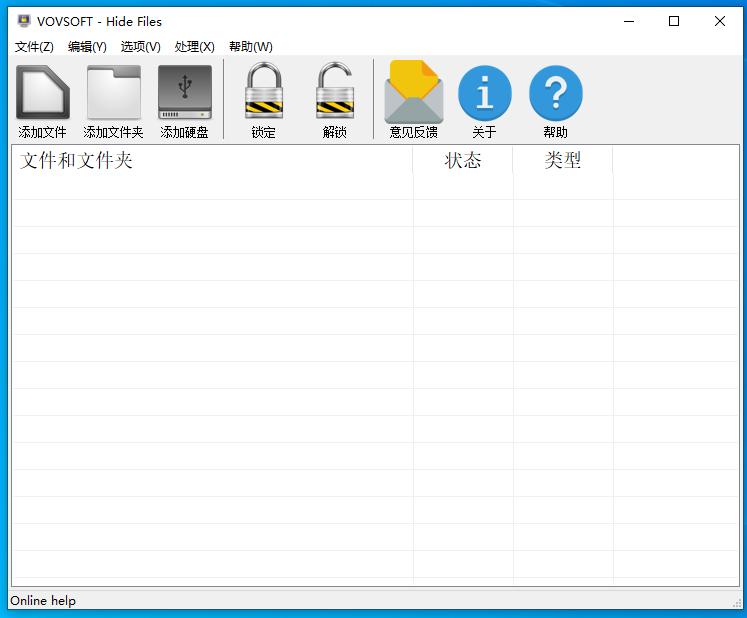Screen dimensions: 747x618
Task: Click the 添加文件夹 (Add Folder) icon
Action: (113, 93)
